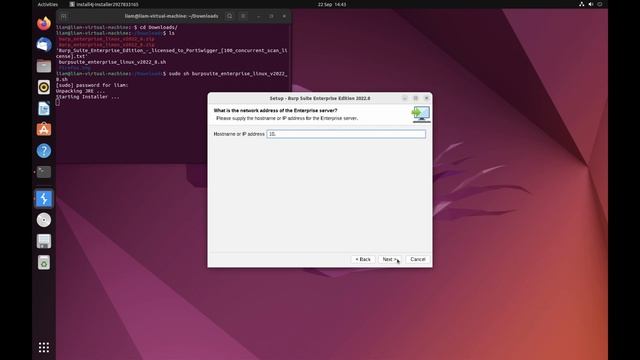The width and height of the screenshot is (640, 360).
Task: Open Firefox from the dock
Action: click(44, 23)
